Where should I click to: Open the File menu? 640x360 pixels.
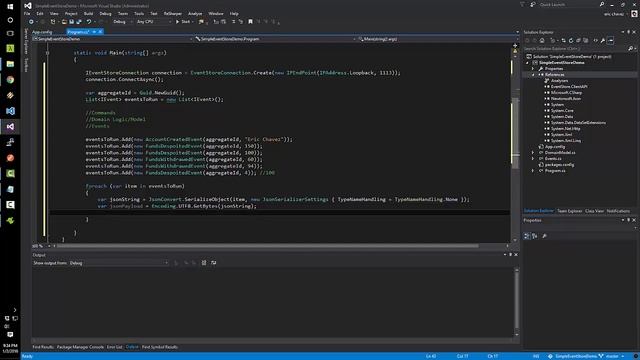tap(27, 13)
